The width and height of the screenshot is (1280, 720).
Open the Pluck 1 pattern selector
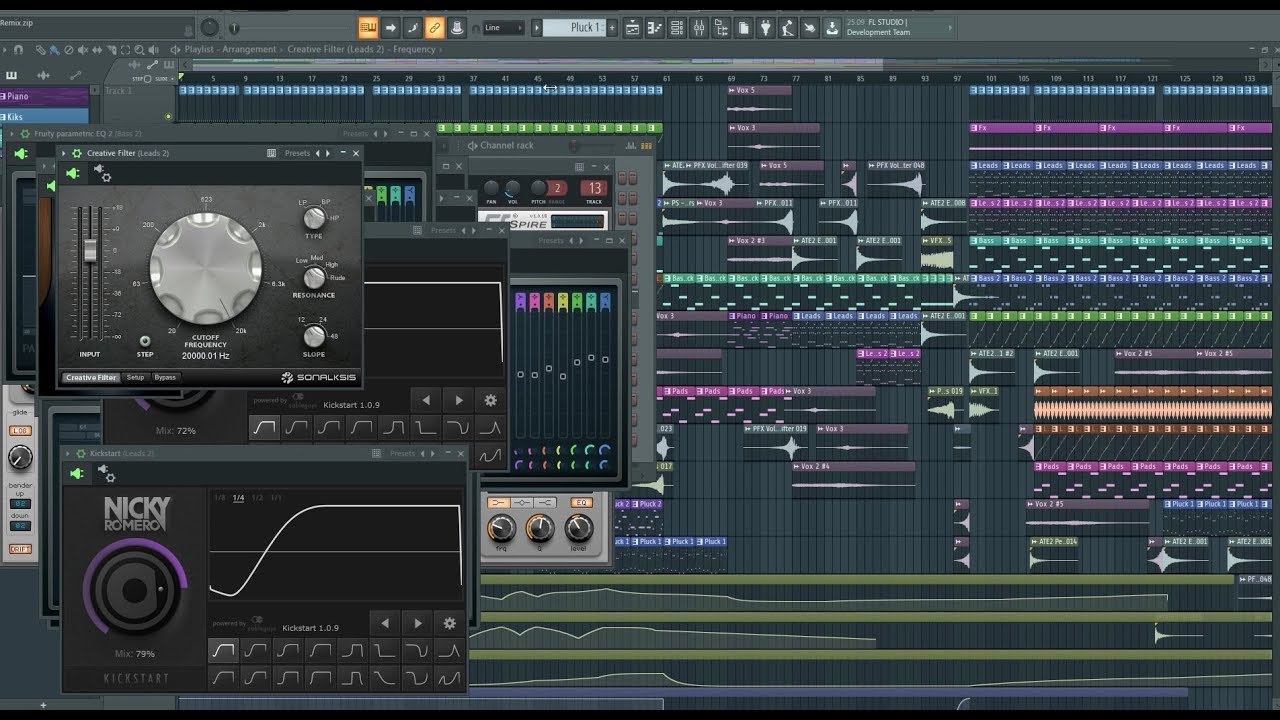pos(574,28)
